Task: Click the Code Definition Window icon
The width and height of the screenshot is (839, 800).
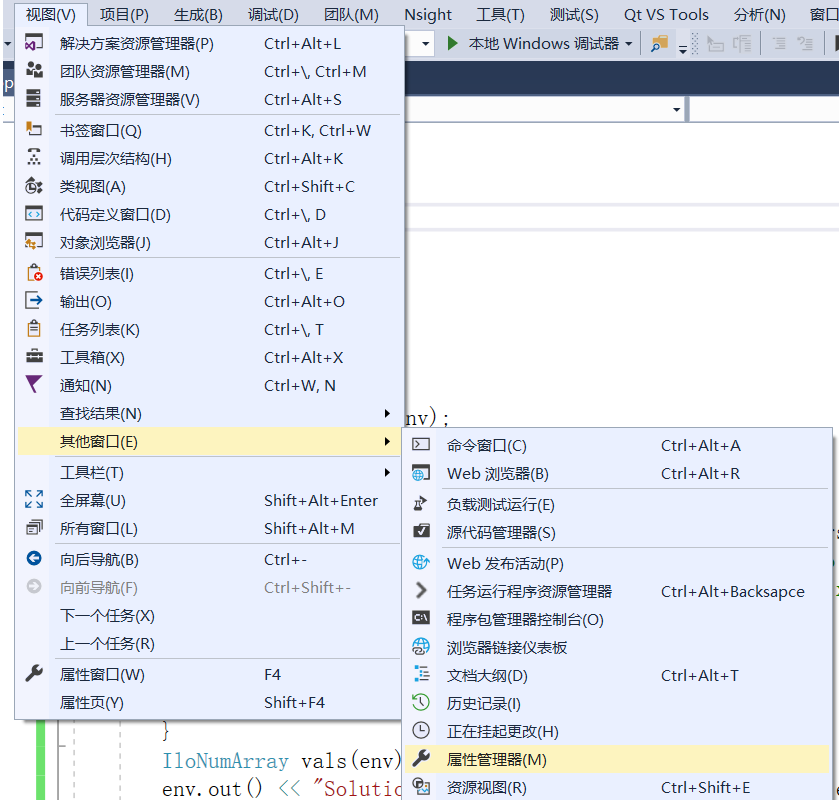Action: (34, 214)
